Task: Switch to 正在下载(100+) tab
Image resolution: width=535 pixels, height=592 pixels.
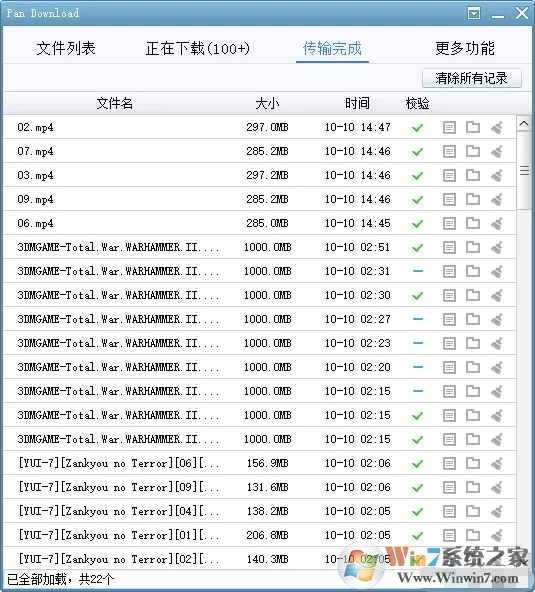Action: [x=197, y=48]
